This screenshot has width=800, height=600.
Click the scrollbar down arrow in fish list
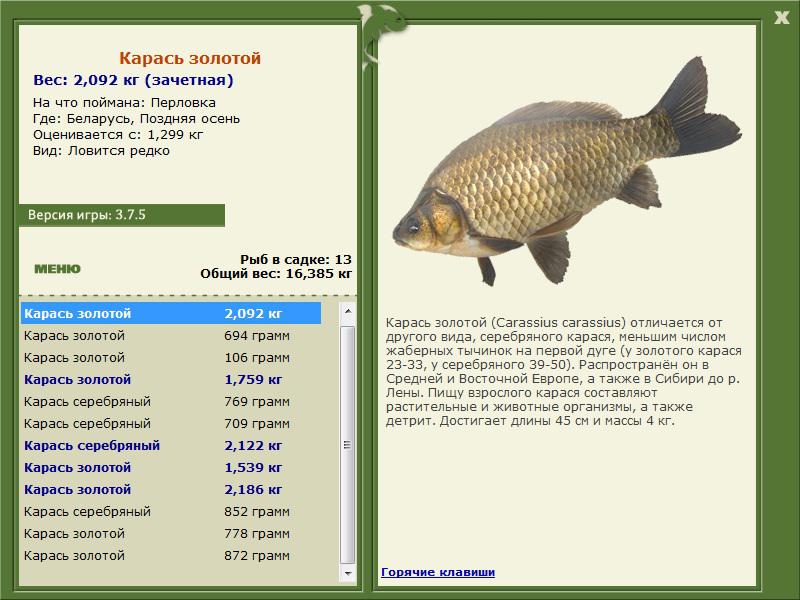click(x=348, y=573)
